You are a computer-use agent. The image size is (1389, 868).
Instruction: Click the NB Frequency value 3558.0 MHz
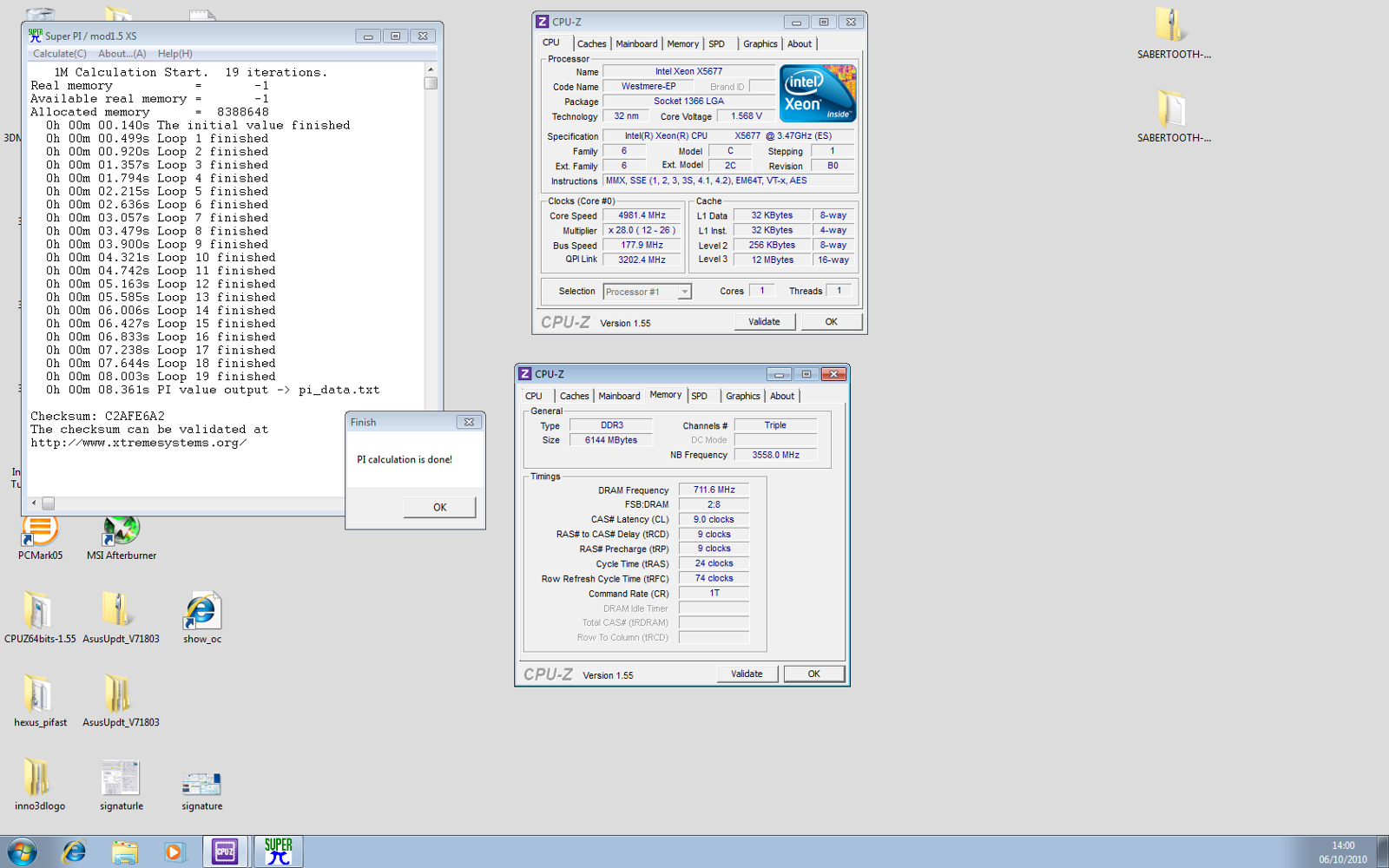pos(775,455)
